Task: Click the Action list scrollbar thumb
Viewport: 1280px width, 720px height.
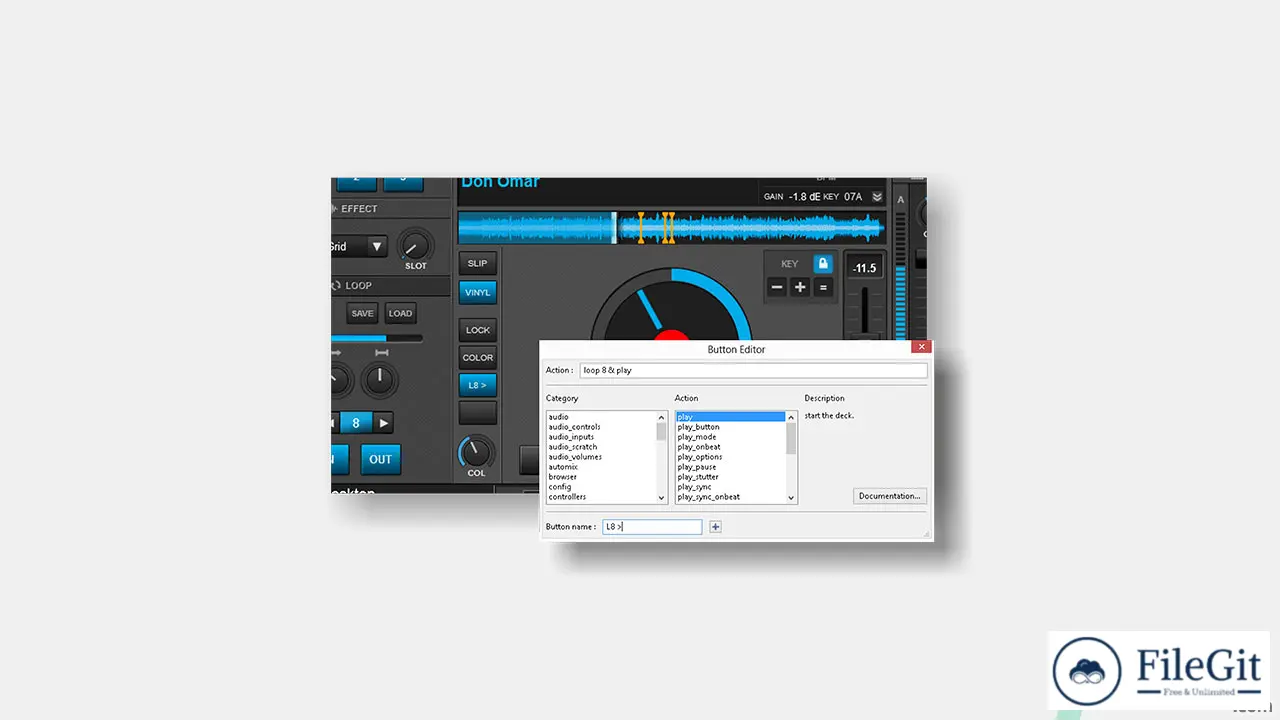Action: tap(791, 438)
